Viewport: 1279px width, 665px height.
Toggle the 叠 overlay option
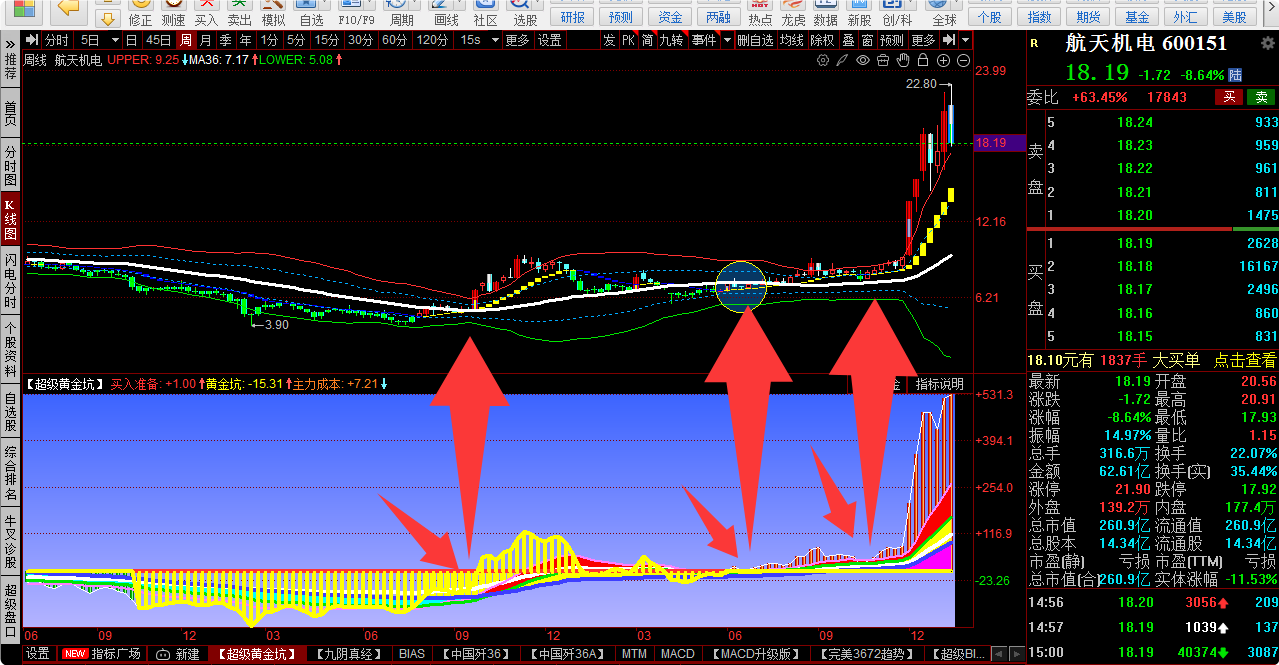click(x=848, y=40)
